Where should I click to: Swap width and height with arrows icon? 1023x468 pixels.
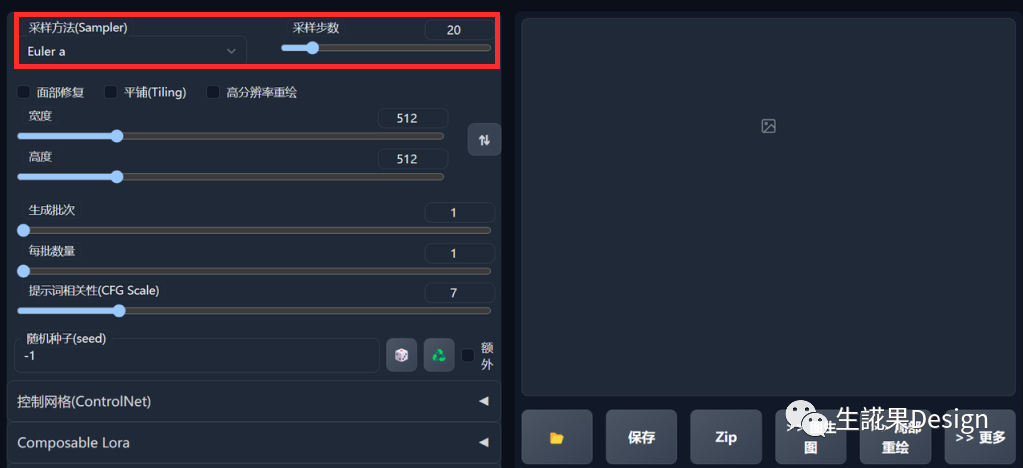click(484, 140)
